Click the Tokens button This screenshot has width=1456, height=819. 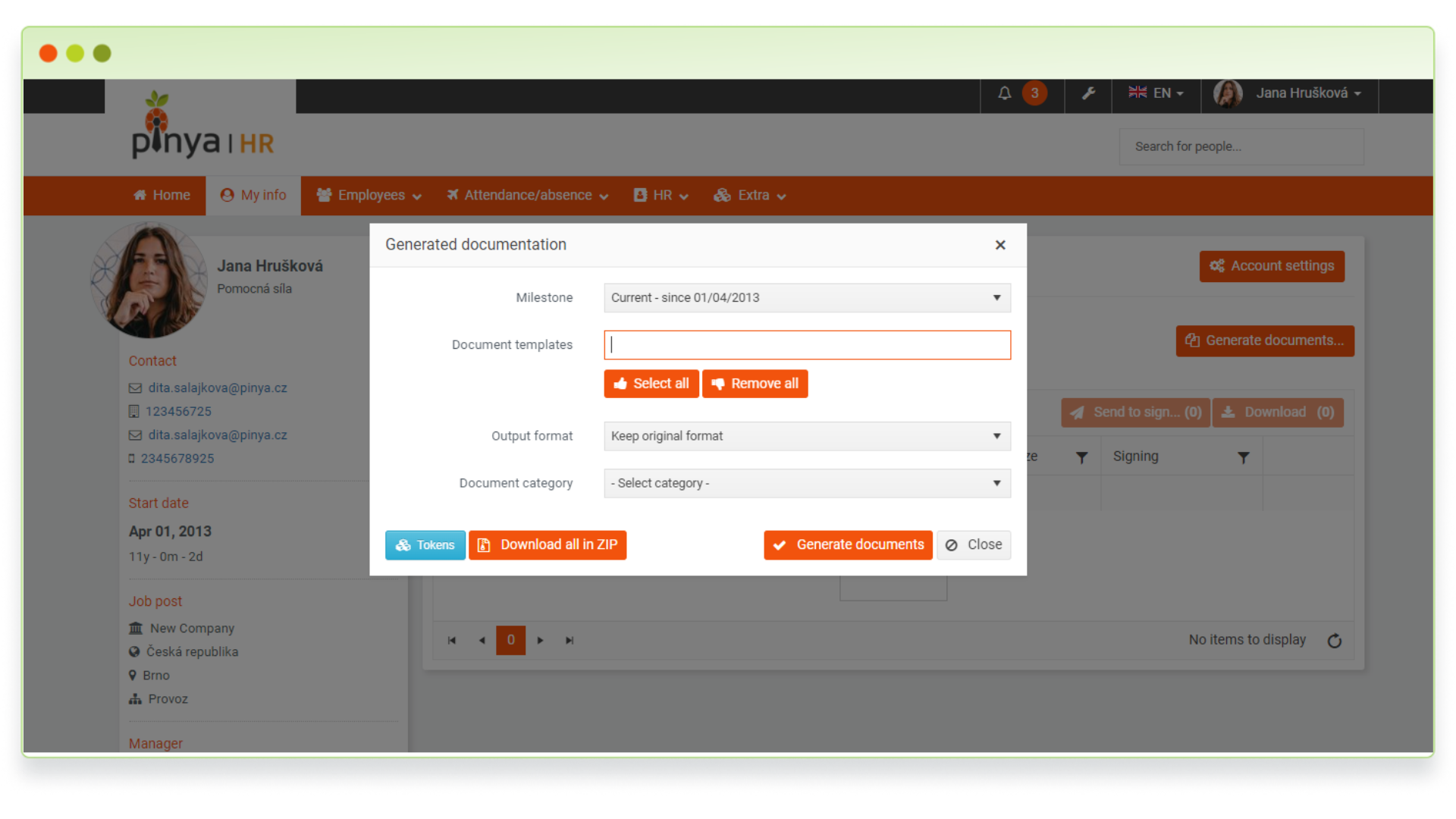click(425, 545)
